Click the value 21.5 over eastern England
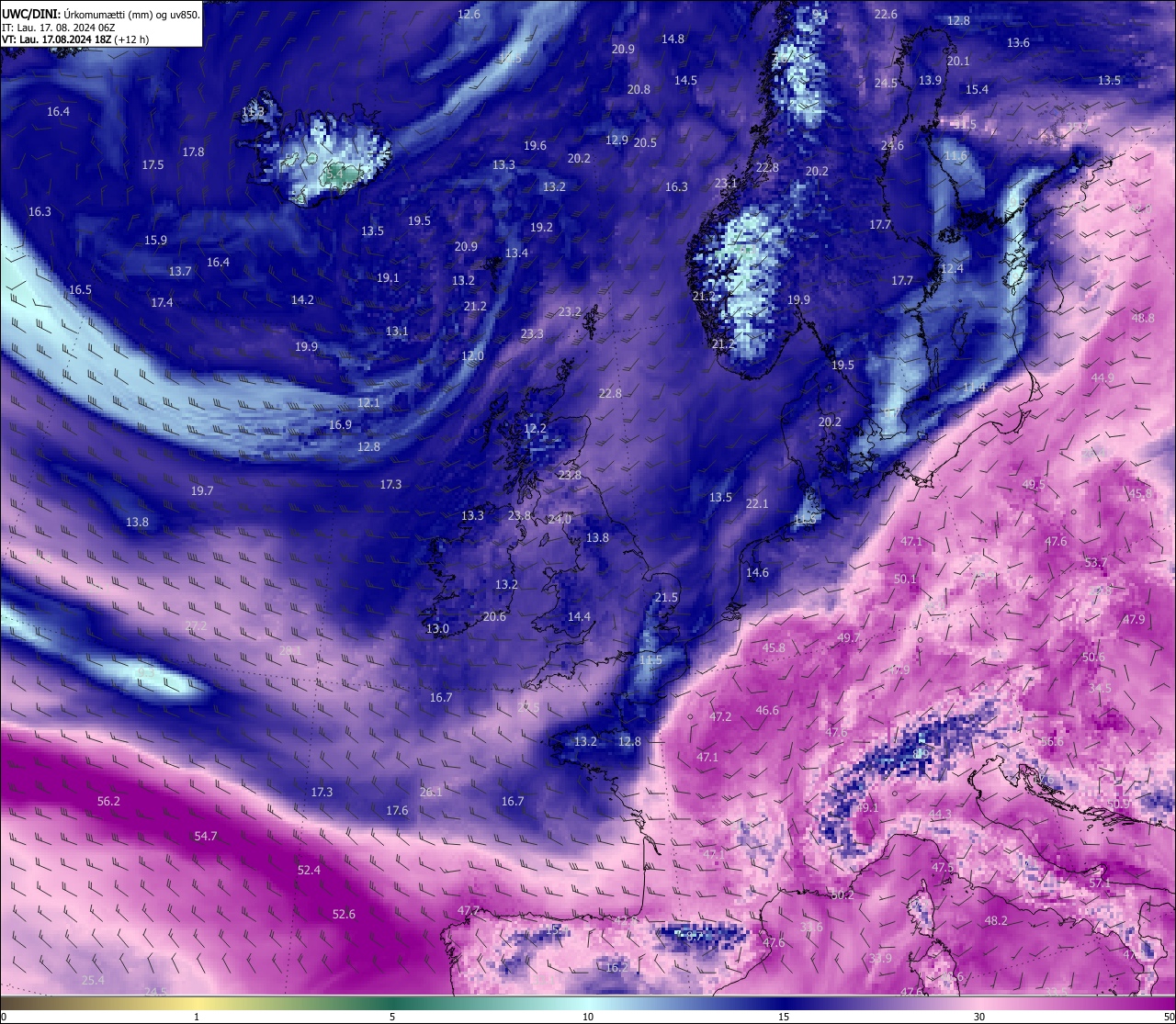Screen dimensions: 1176x1024 666,597
